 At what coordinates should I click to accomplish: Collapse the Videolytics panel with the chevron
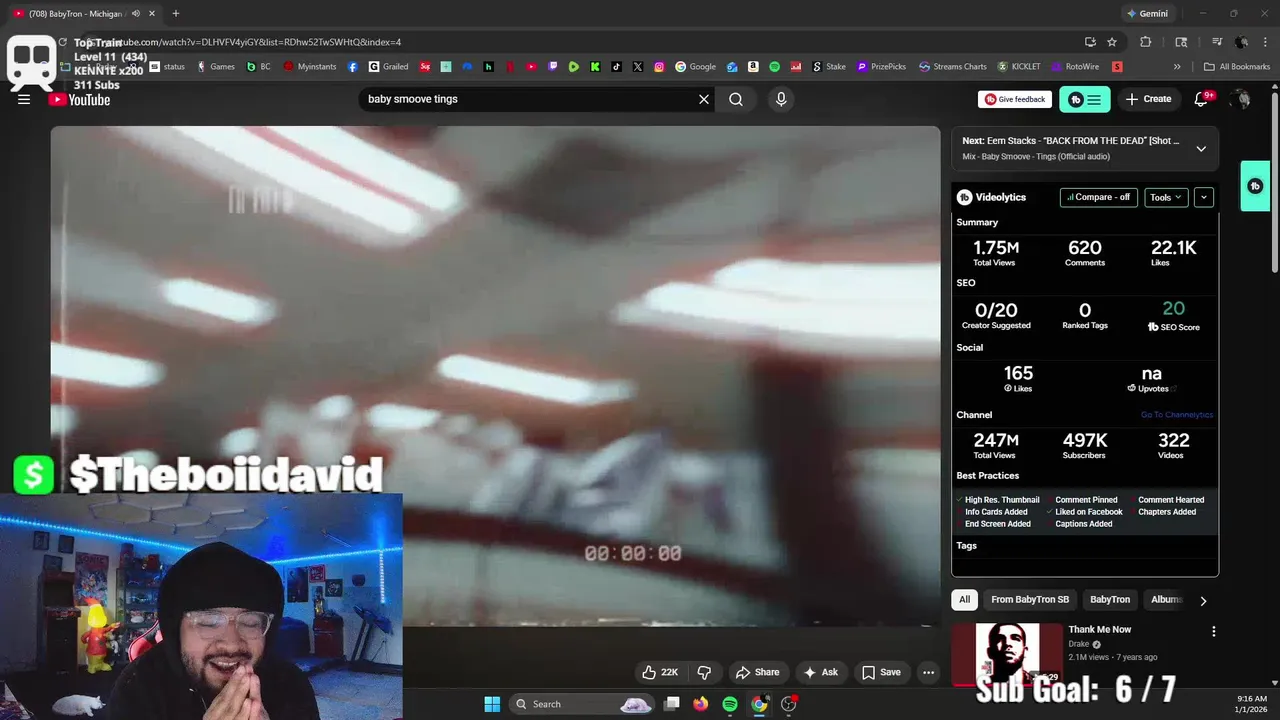(x=1204, y=197)
